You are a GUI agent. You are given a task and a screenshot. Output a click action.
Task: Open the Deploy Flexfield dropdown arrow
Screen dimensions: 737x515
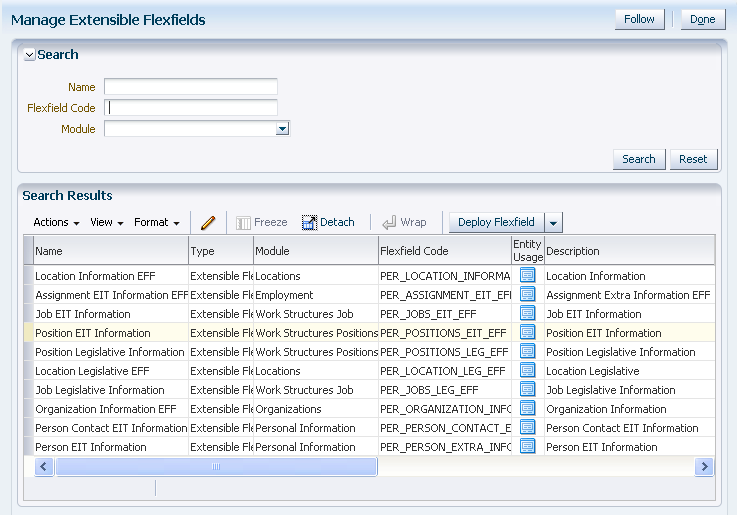(554, 223)
